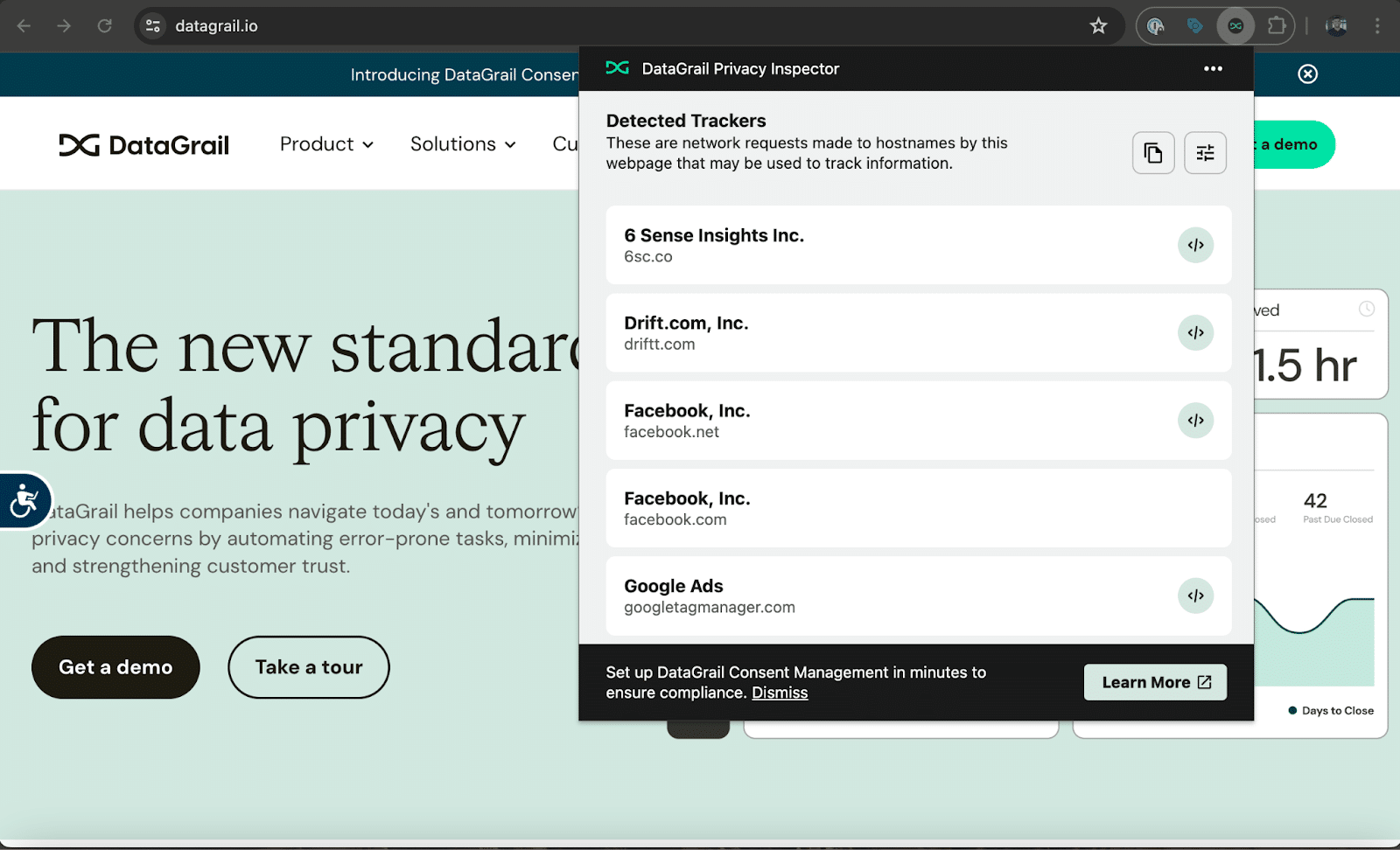The image size is (1400, 850).
Task: Close the announcement banner
Action: point(1307,74)
